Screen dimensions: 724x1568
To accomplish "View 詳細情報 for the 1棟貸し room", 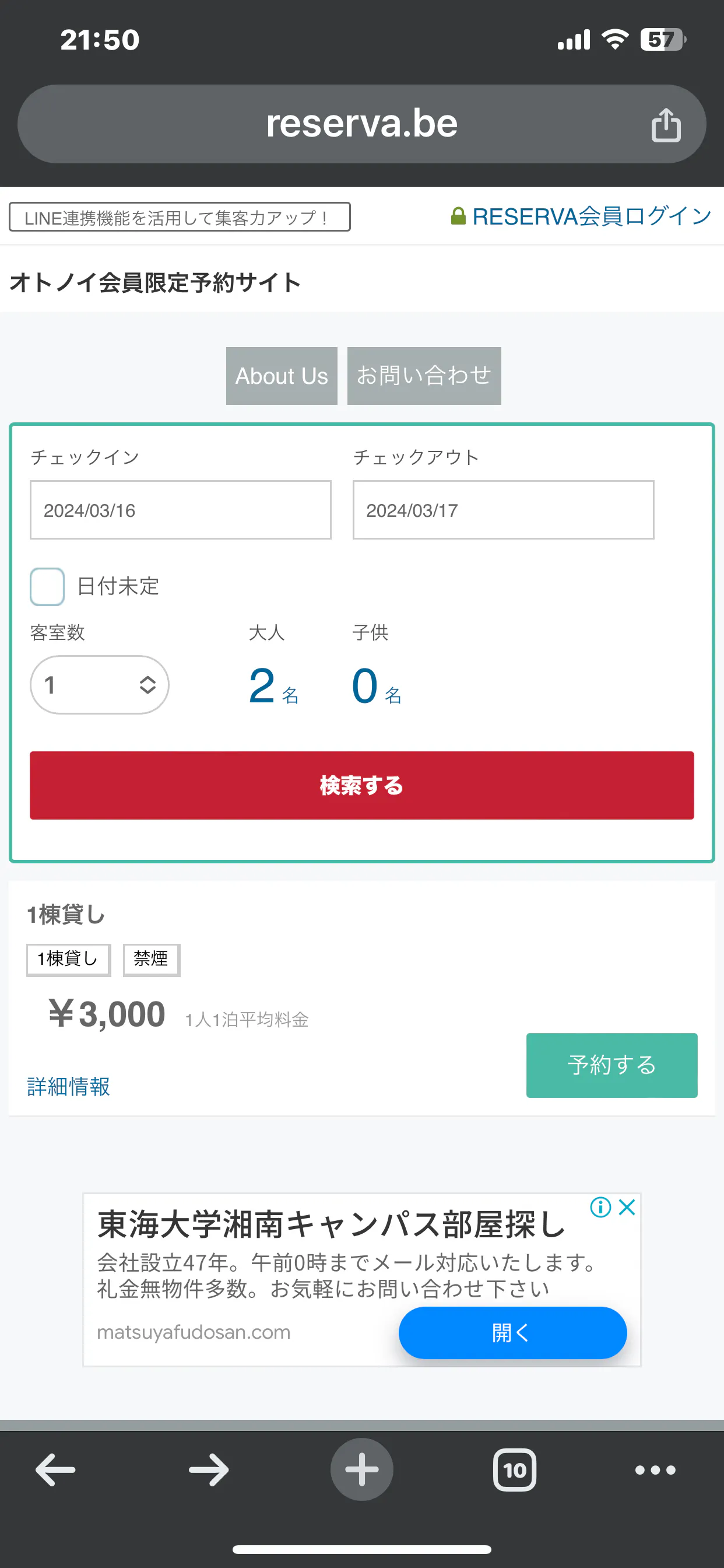I will tap(69, 1086).
